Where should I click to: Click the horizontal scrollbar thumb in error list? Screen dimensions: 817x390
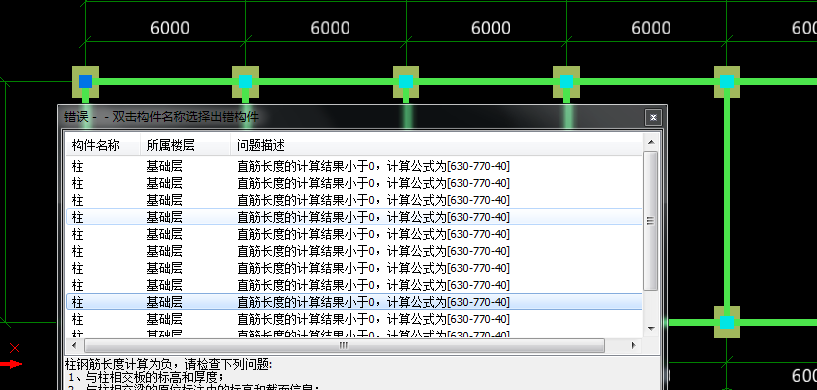pyautogui.click(x=344, y=345)
